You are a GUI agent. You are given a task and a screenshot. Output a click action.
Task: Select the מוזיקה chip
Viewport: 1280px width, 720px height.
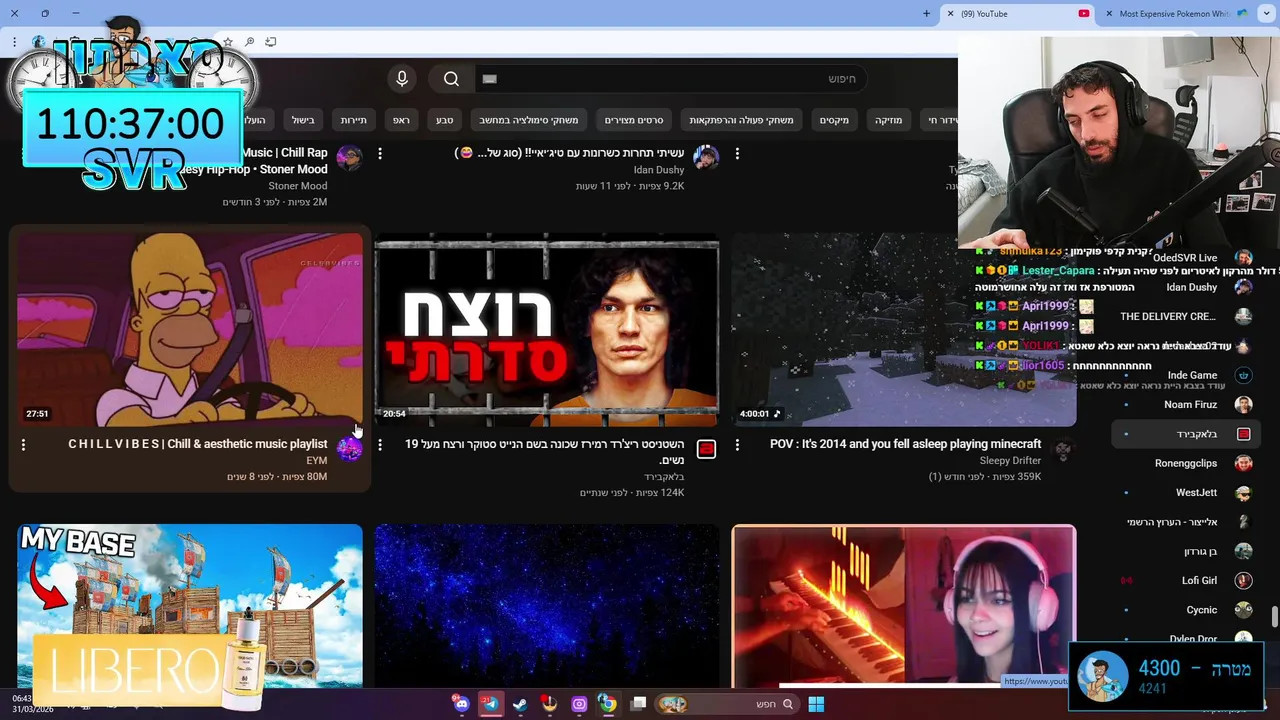[x=889, y=120]
